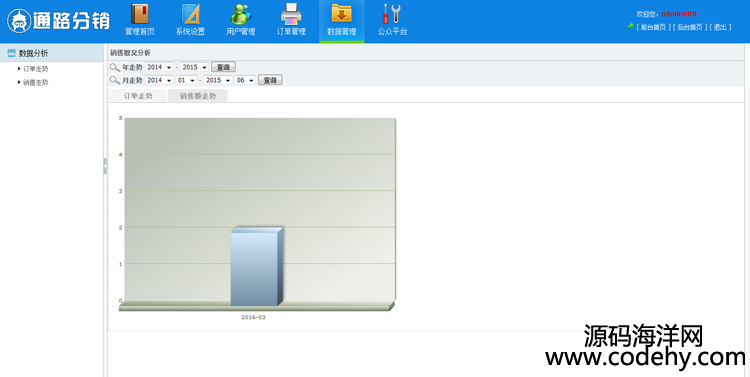The width and height of the screenshot is (750, 377).
Task: Collapse the left sidebar splitter handle
Action: point(105,166)
